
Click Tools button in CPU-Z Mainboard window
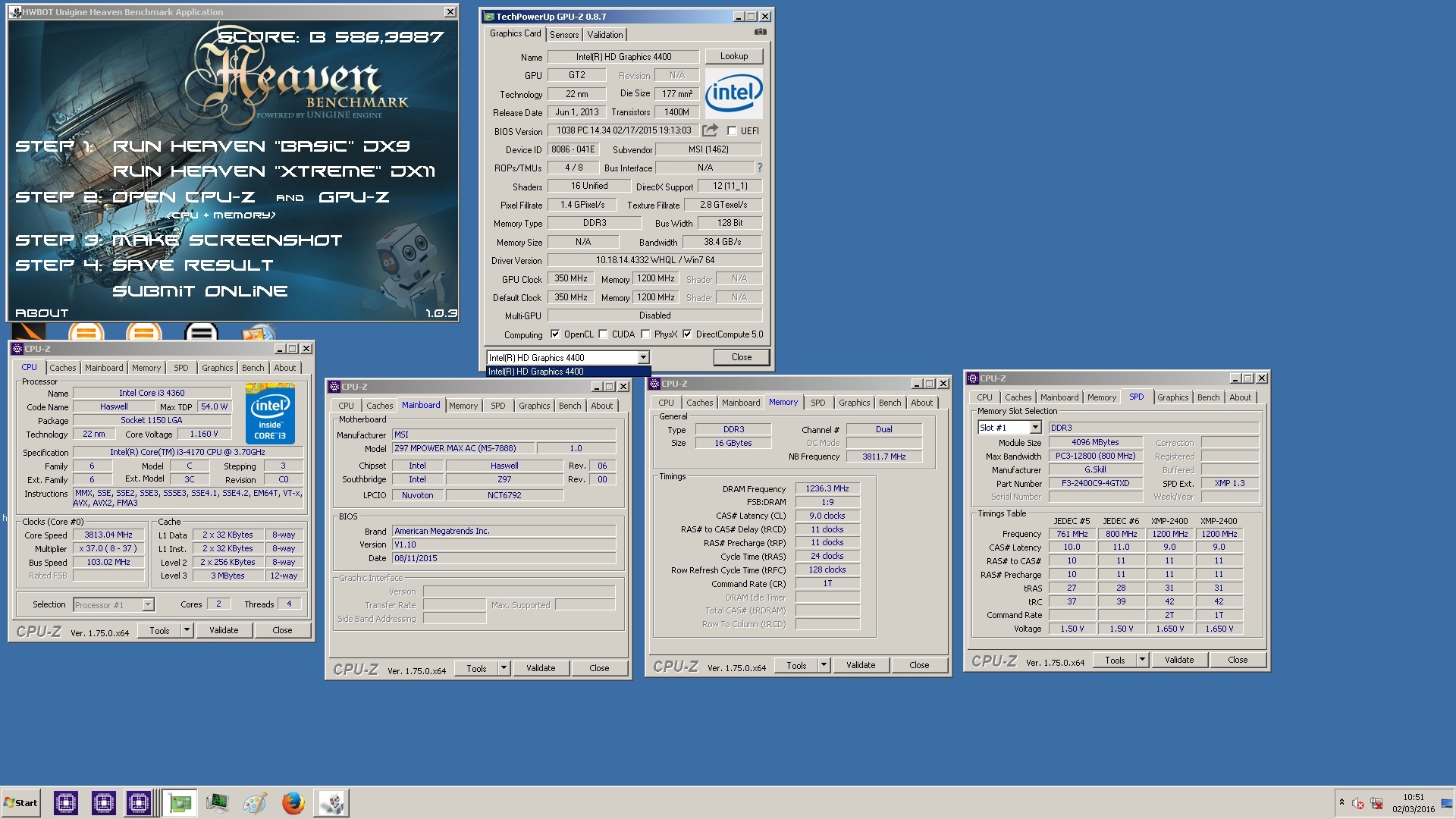476,668
